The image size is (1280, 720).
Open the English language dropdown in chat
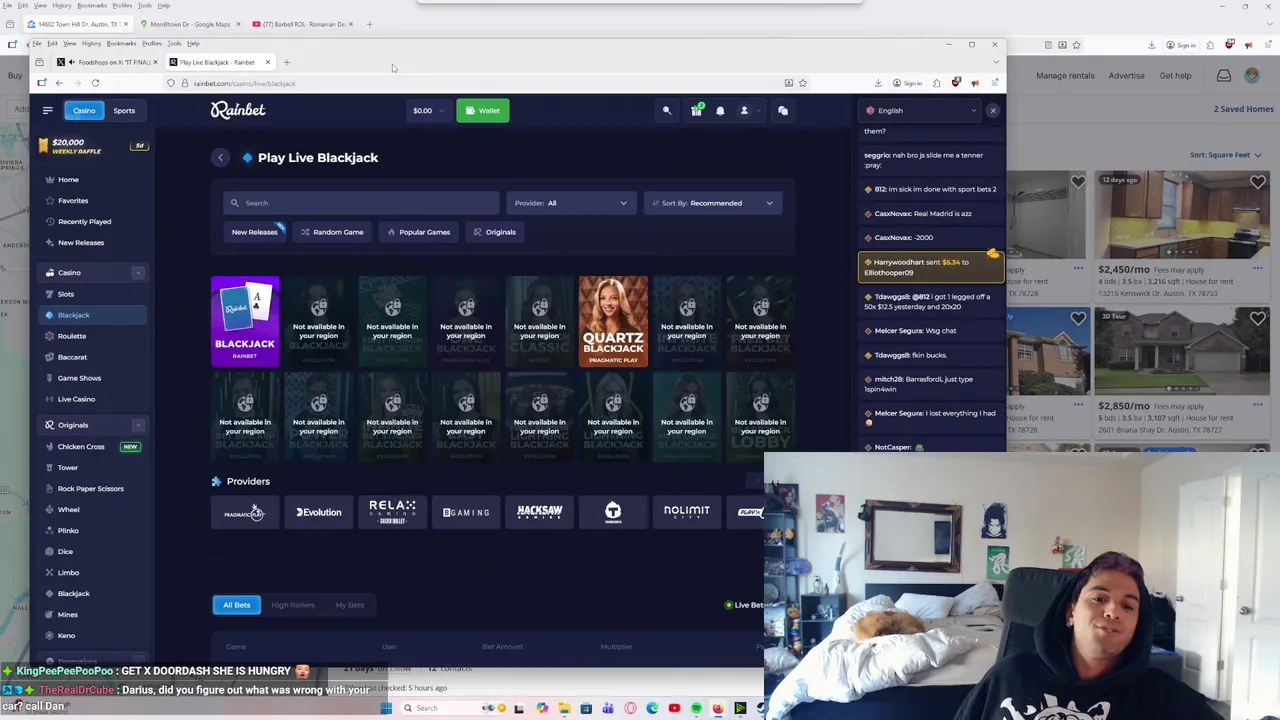[x=921, y=111]
